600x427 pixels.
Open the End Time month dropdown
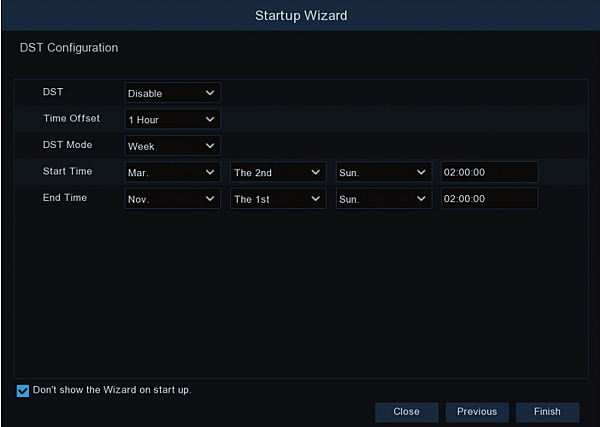(172, 199)
